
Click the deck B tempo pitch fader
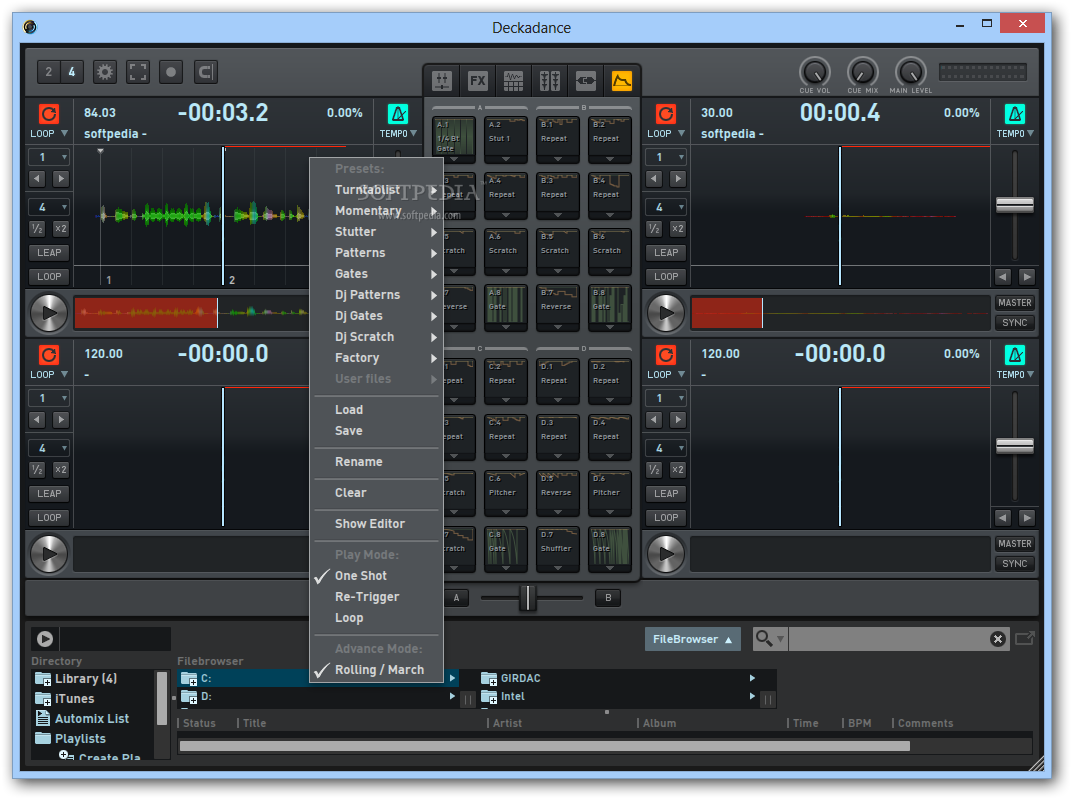[1015, 204]
